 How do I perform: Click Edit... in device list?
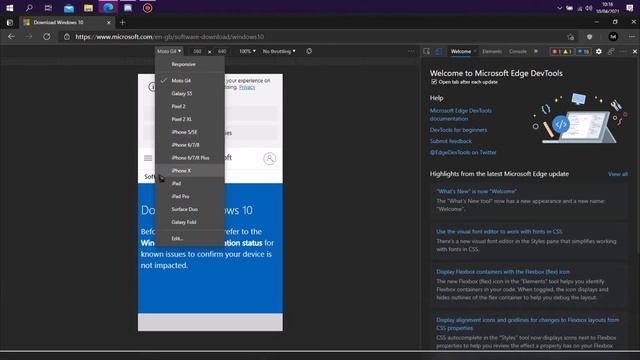(x=190, y=238)
